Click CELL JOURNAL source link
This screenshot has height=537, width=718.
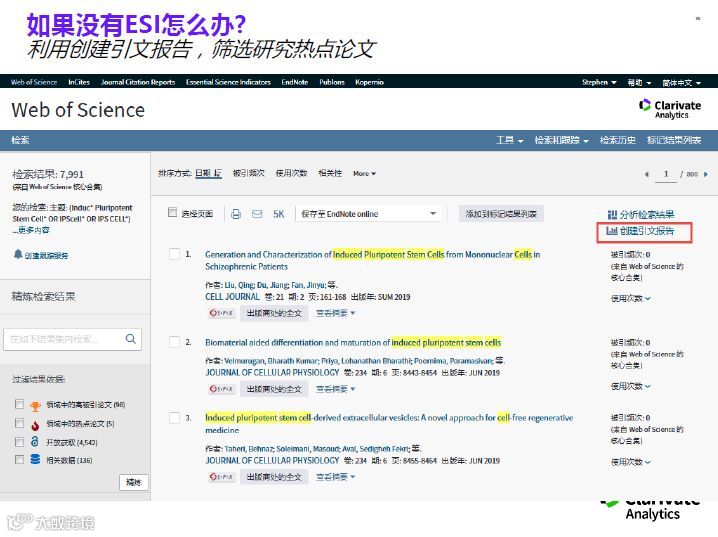tap(232, 297)
